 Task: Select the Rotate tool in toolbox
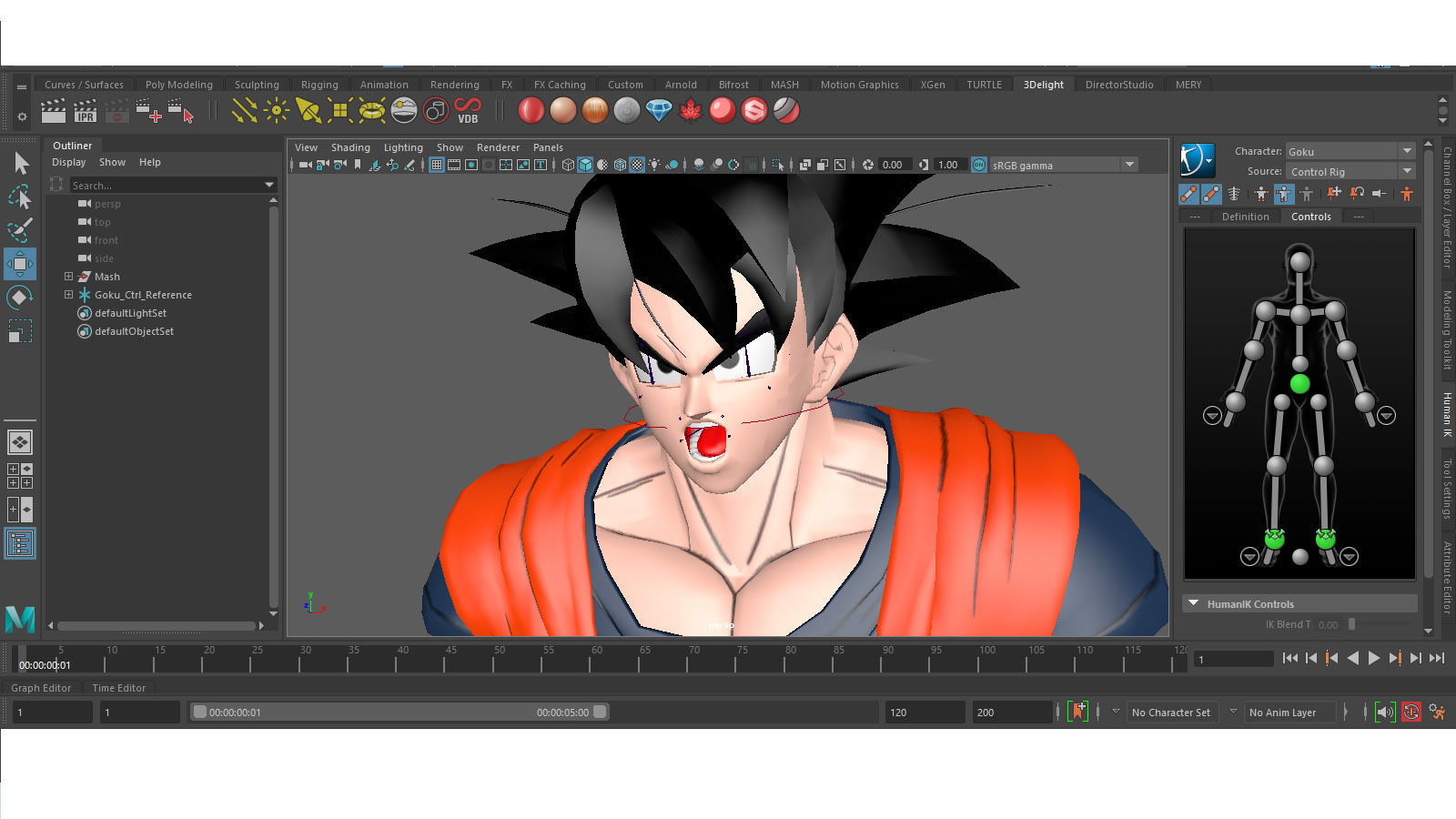coord(20,298)
